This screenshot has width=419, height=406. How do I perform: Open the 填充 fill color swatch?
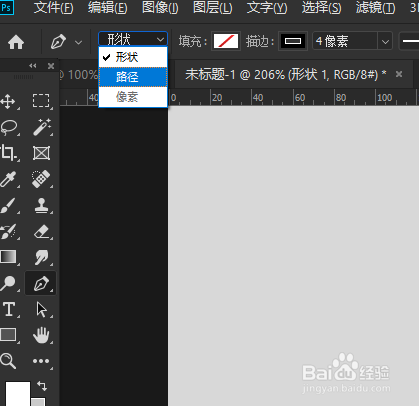pyautogui.click(x=226, y=41)
